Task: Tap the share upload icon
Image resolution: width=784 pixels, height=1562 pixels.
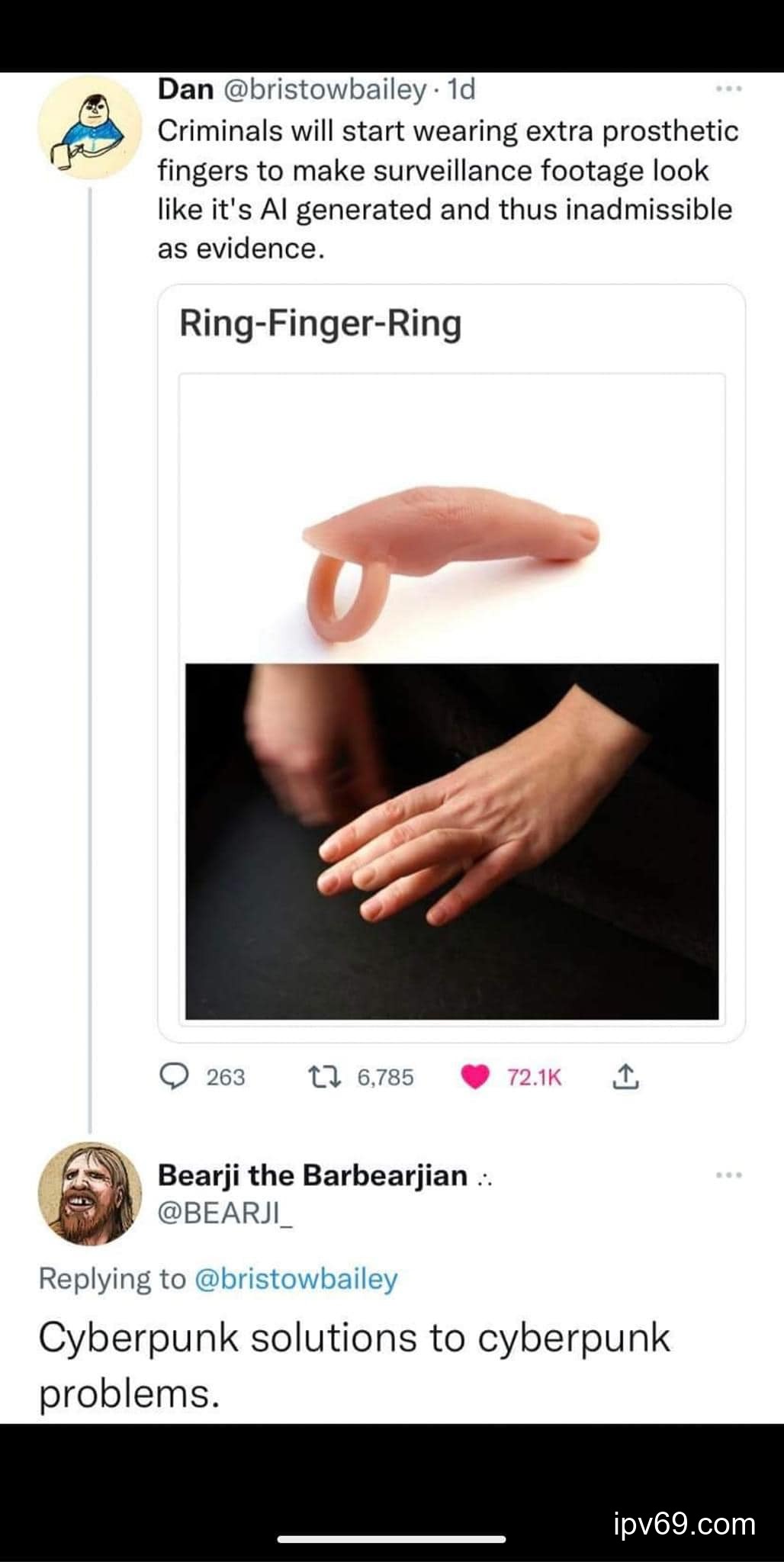Action: [x=624, y=1077]
